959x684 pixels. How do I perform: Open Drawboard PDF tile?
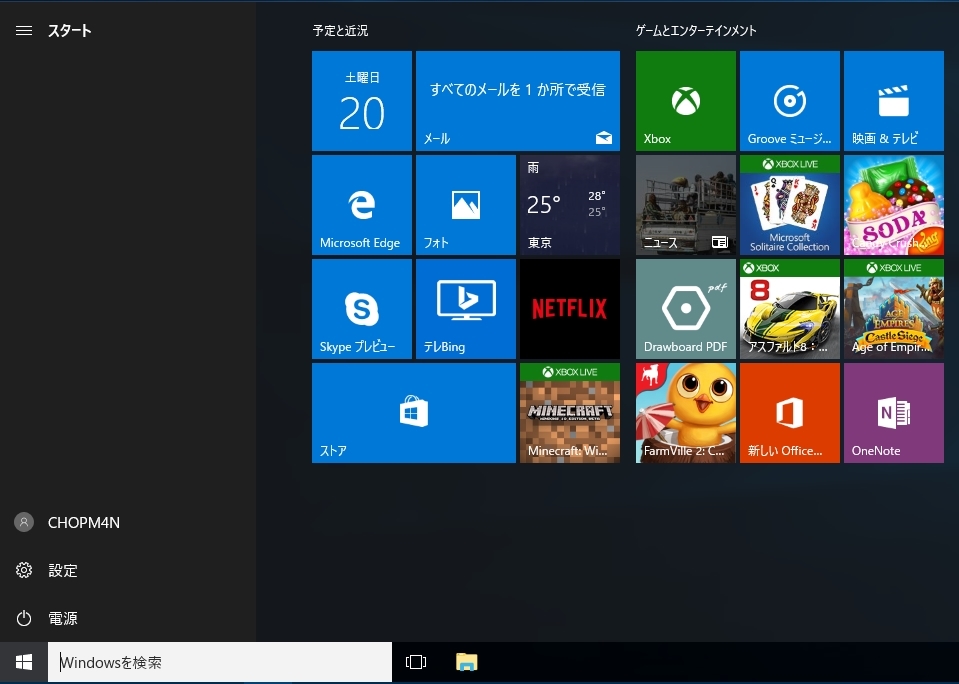[686, 309]
